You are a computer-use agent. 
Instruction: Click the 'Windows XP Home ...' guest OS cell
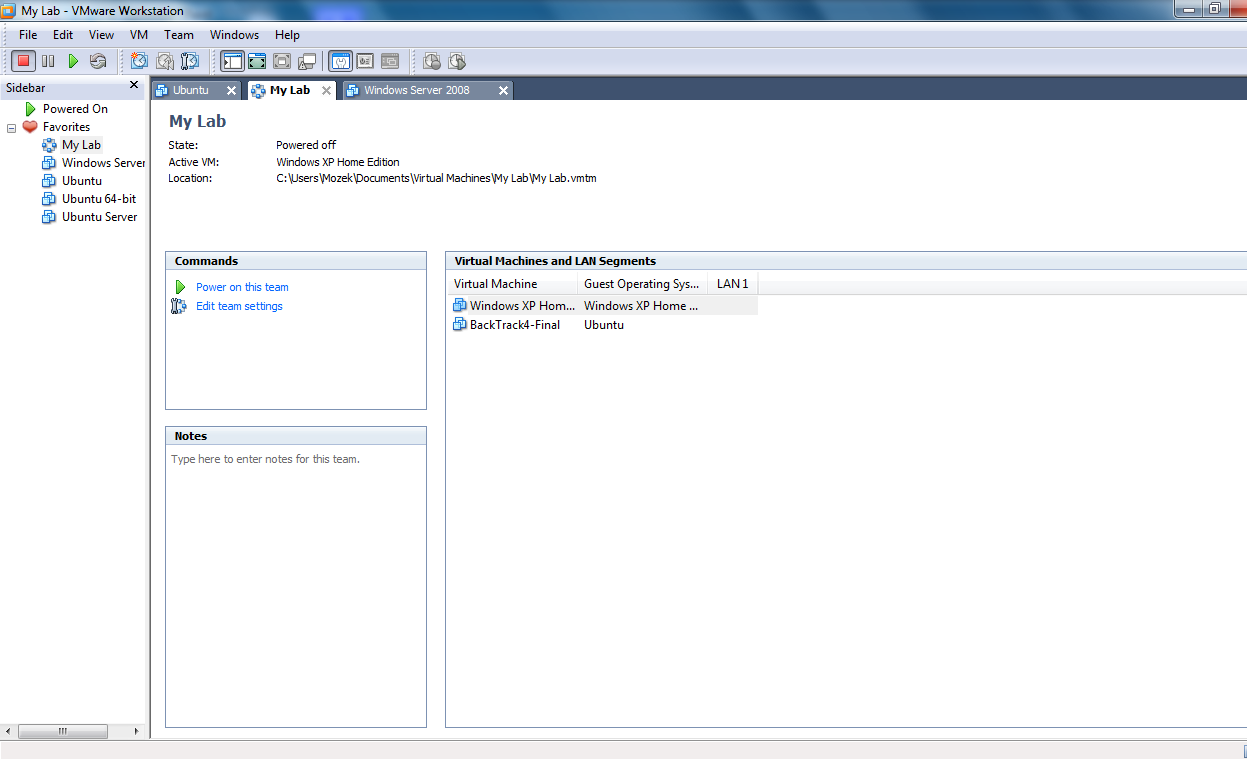[641, 306]
